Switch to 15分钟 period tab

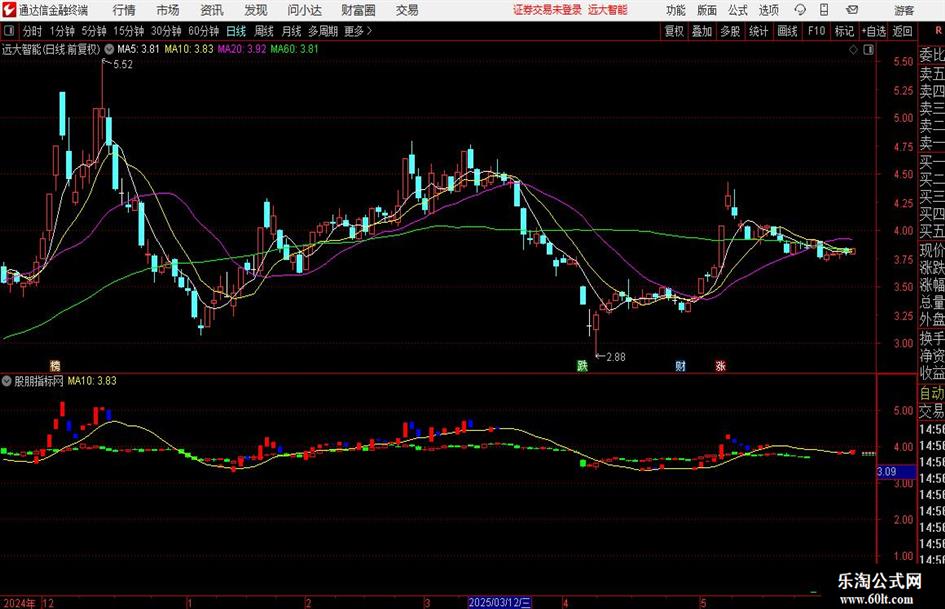[129, 31]
